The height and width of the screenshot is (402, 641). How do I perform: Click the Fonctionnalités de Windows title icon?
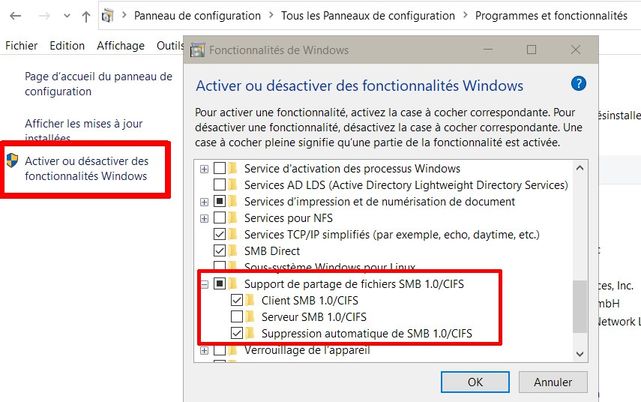pyautogui.click(x=197, y=49)
